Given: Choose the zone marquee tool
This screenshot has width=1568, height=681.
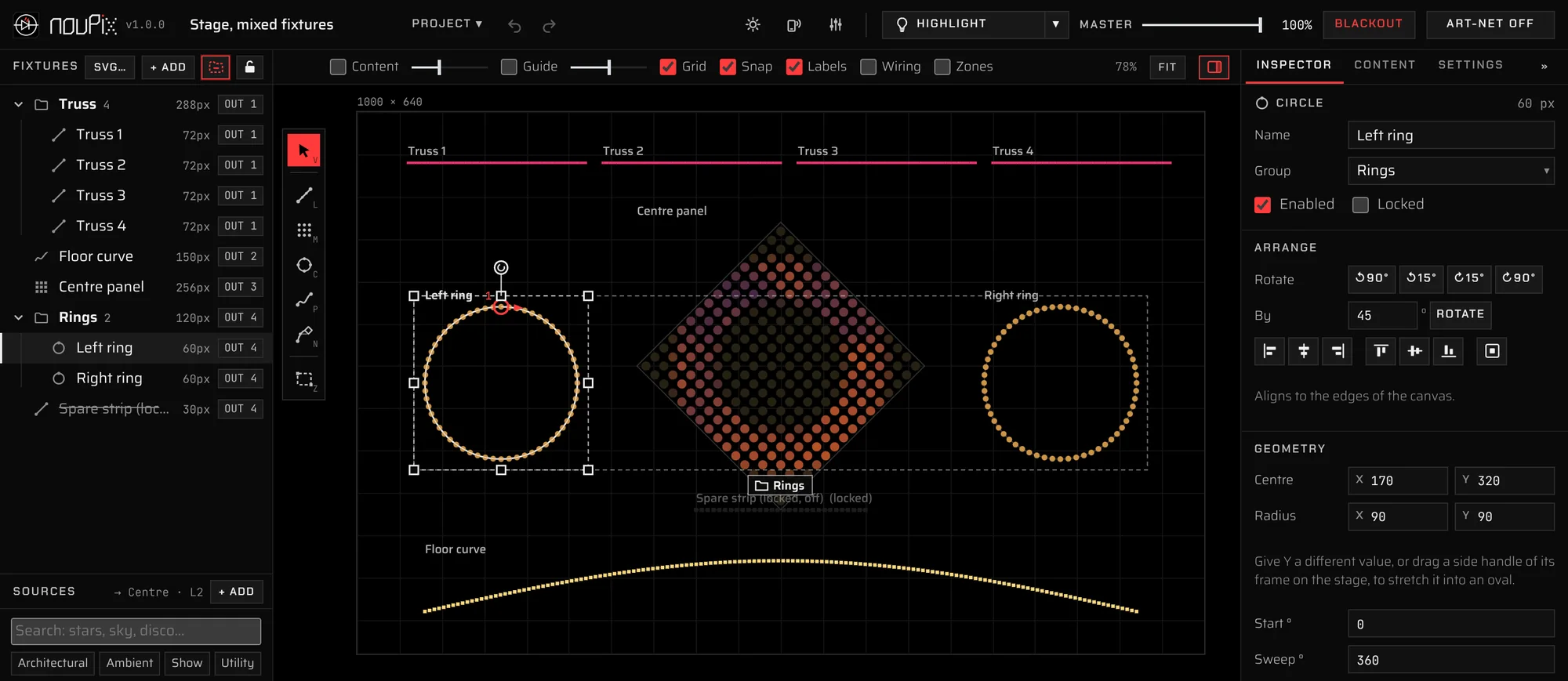Looking at the screenshot, I should point(303,379).
